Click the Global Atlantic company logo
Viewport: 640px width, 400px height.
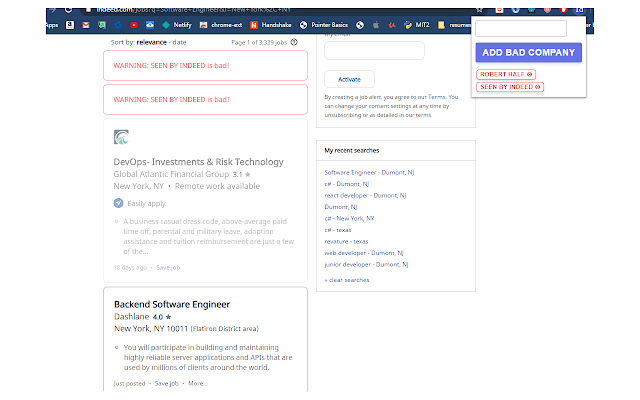click(x=121, y=137)
